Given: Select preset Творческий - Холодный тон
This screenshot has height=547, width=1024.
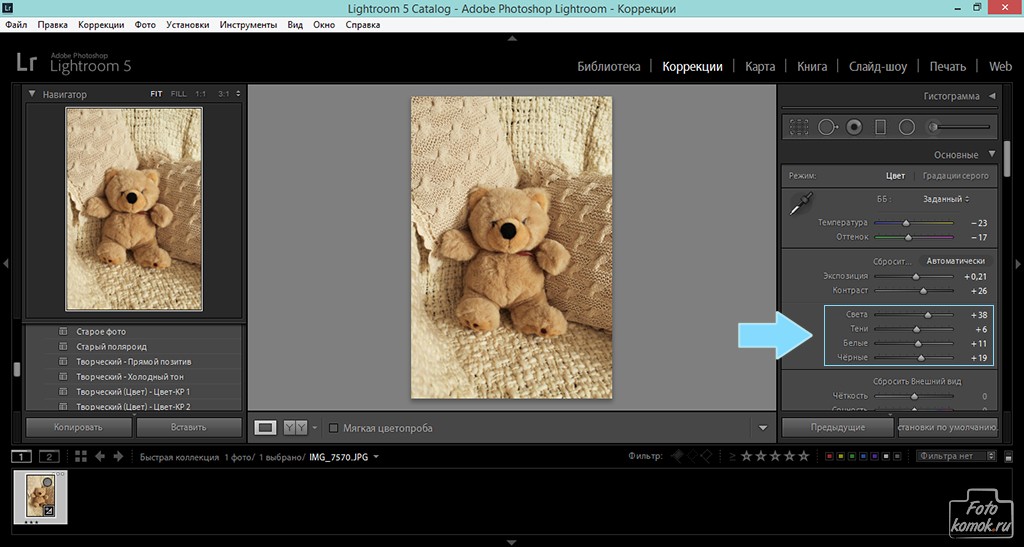Looking at the screenshot, I should [129, 377].
